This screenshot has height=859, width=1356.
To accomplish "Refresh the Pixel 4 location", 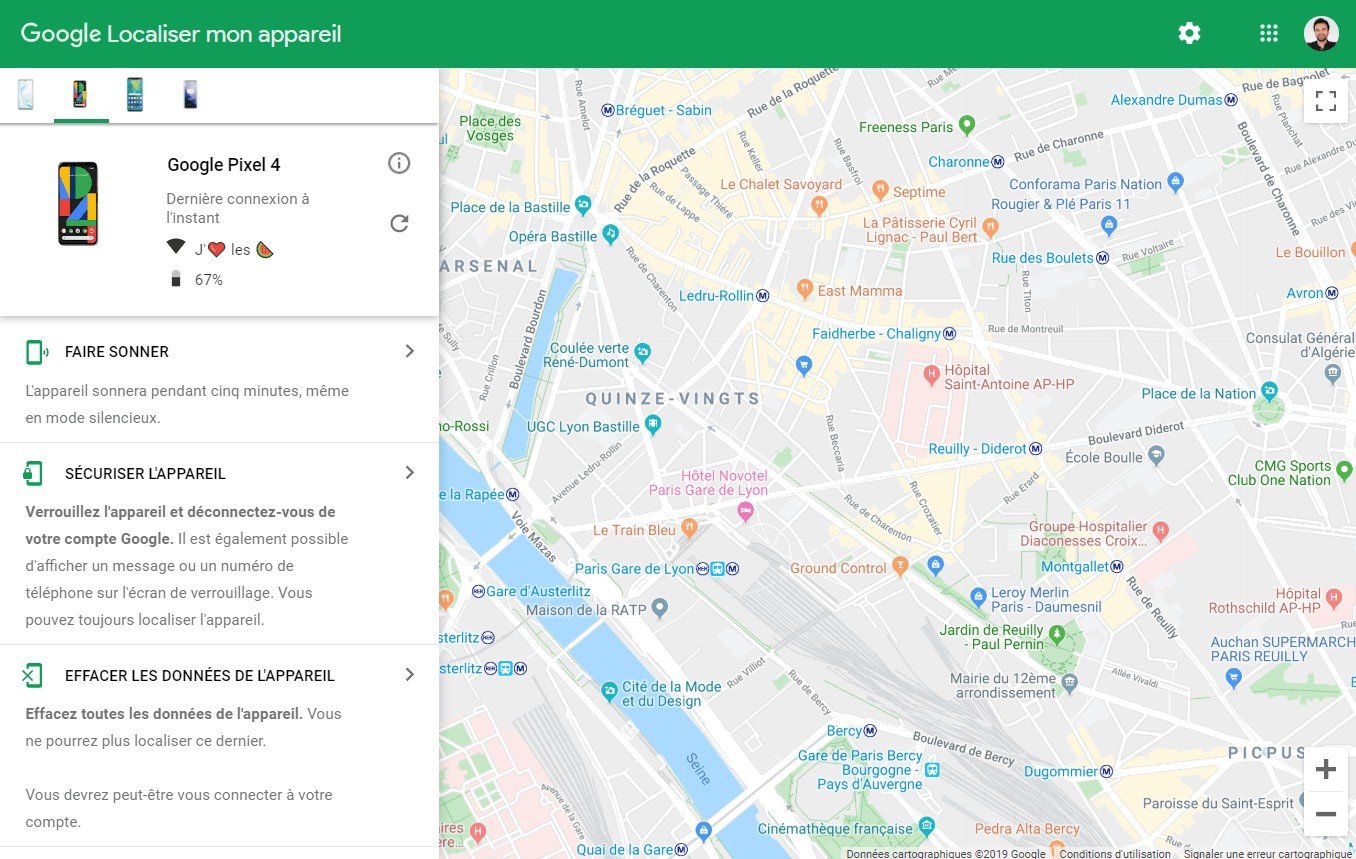I will pos(399,223).
